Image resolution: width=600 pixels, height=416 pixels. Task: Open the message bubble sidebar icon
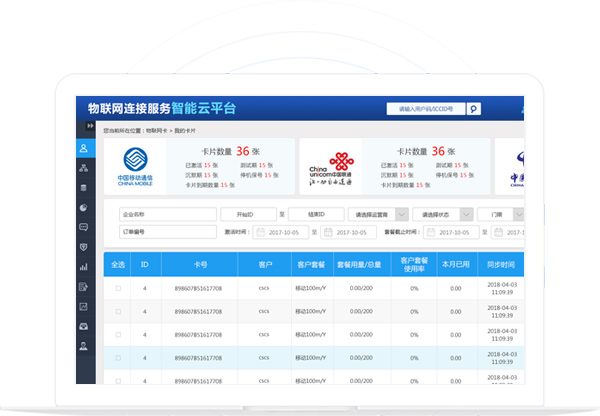pos(84,227)
